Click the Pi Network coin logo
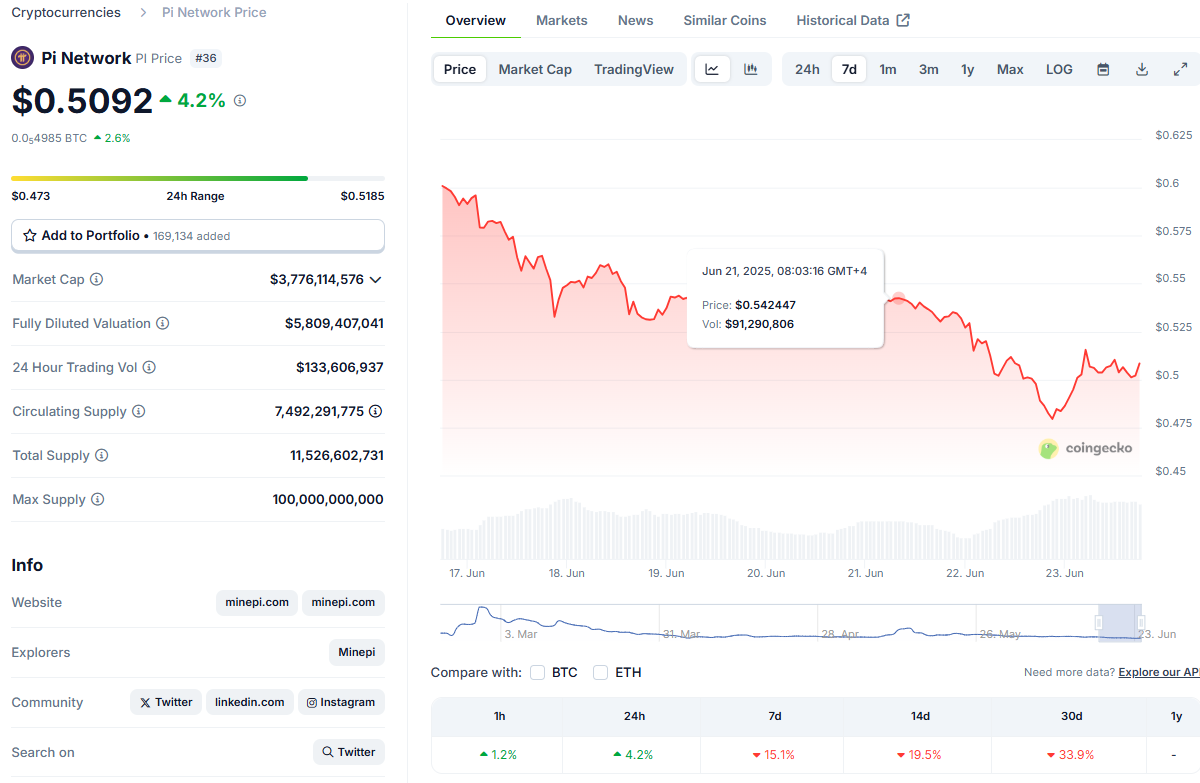The width and height of the screenshot is (1200, 783). click(x=23, y=58)
